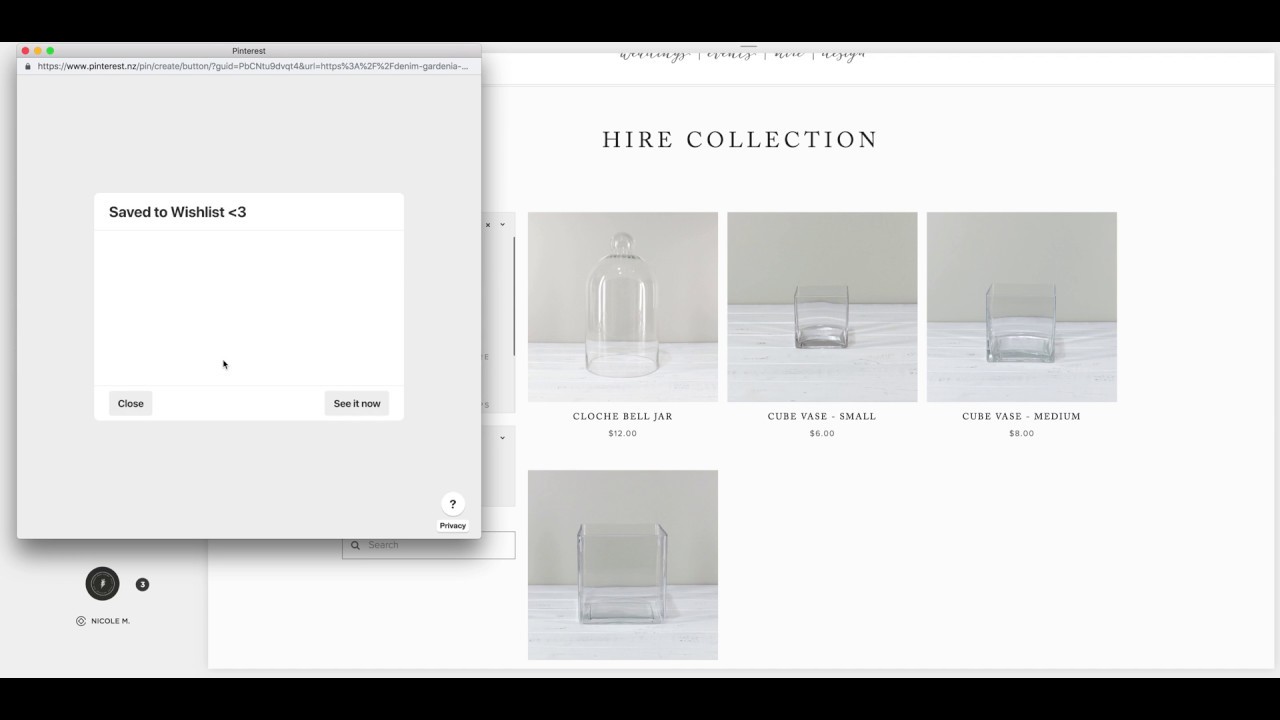
Task: Expand the second filter panel chevron
Action: click(x=502, y=437)
